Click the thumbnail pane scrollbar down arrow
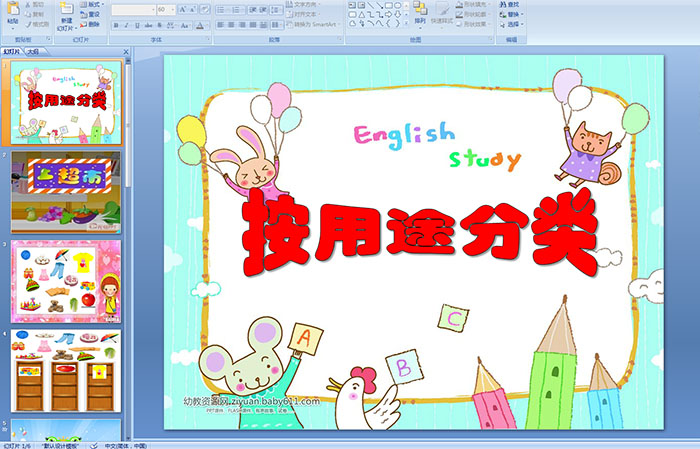 (128, 438)
